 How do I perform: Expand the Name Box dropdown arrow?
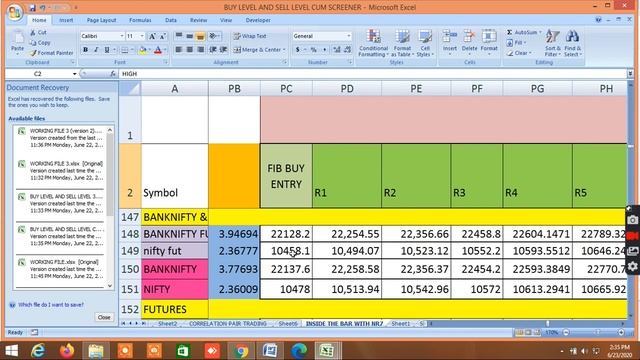coord(74,74)
